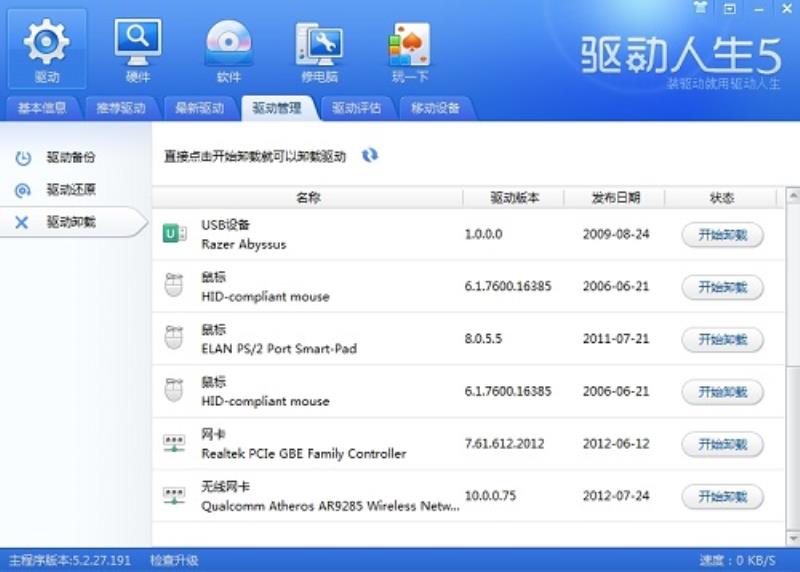Click the Razer Abyssus device name

click(x=243, y=244)
